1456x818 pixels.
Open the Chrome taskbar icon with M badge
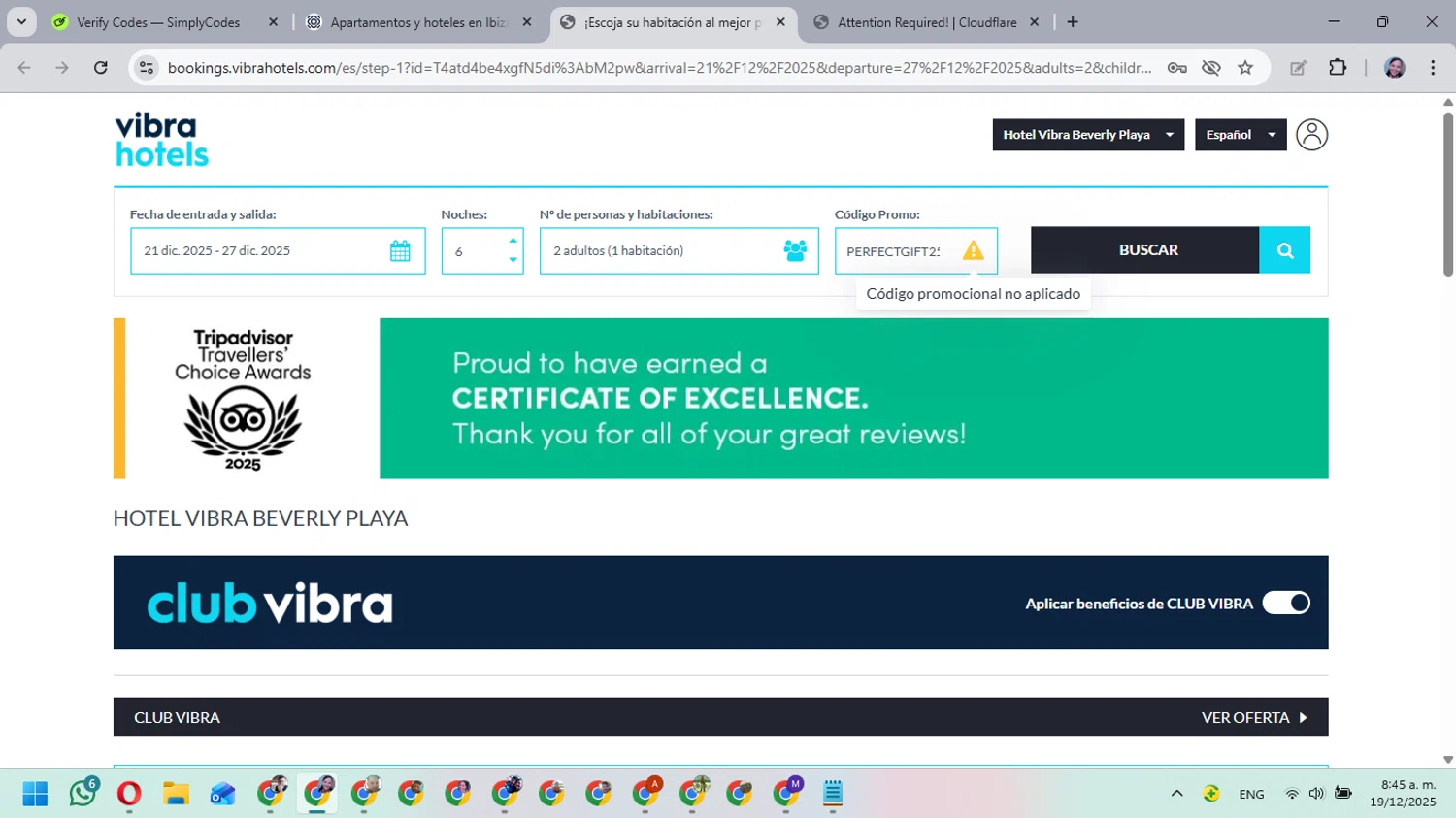(786, 794)
